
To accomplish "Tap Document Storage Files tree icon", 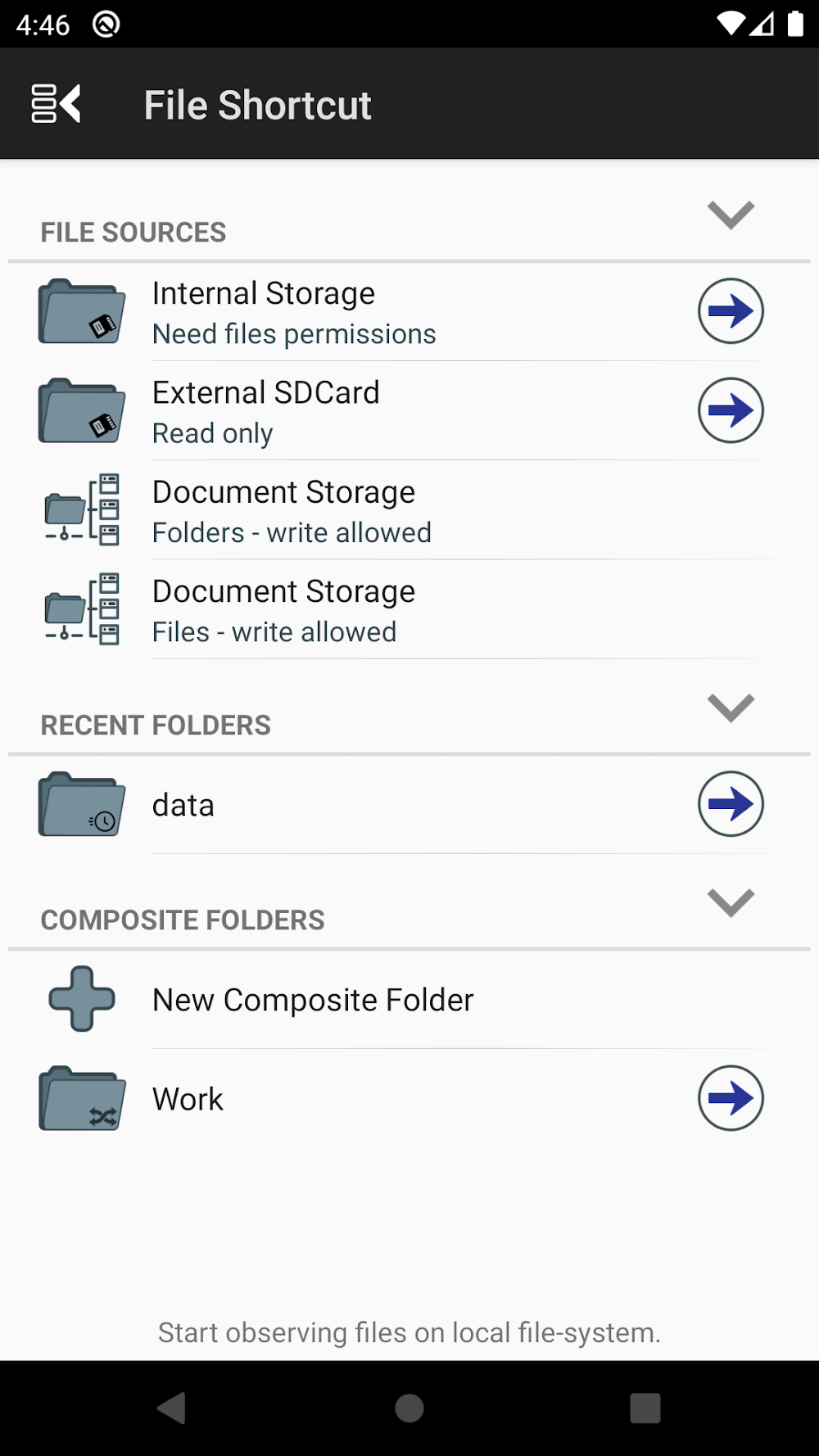I will (82, 608).
